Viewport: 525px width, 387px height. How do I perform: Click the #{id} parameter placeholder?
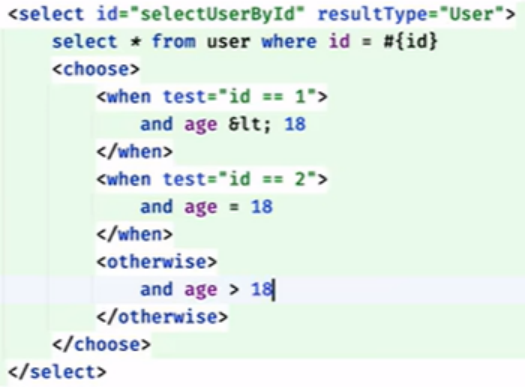point(410,42)
